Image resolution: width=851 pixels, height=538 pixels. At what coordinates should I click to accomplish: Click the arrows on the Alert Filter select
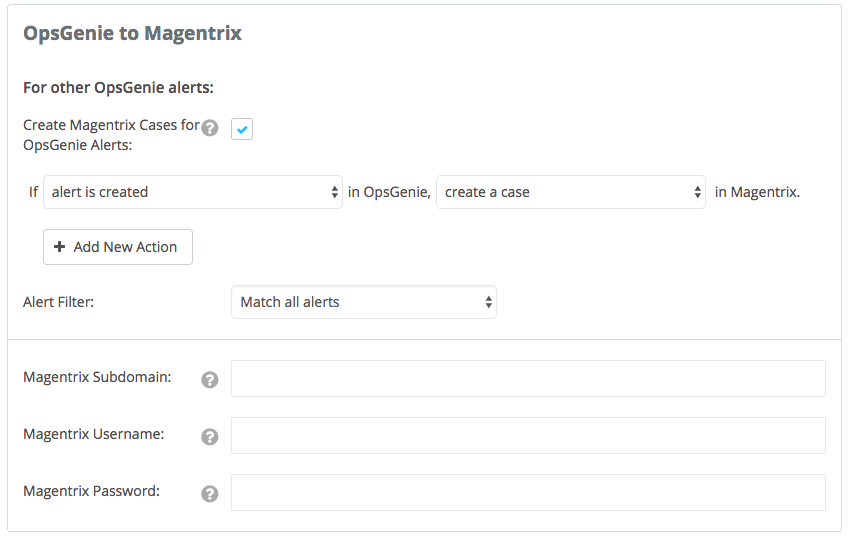[488, 302]
